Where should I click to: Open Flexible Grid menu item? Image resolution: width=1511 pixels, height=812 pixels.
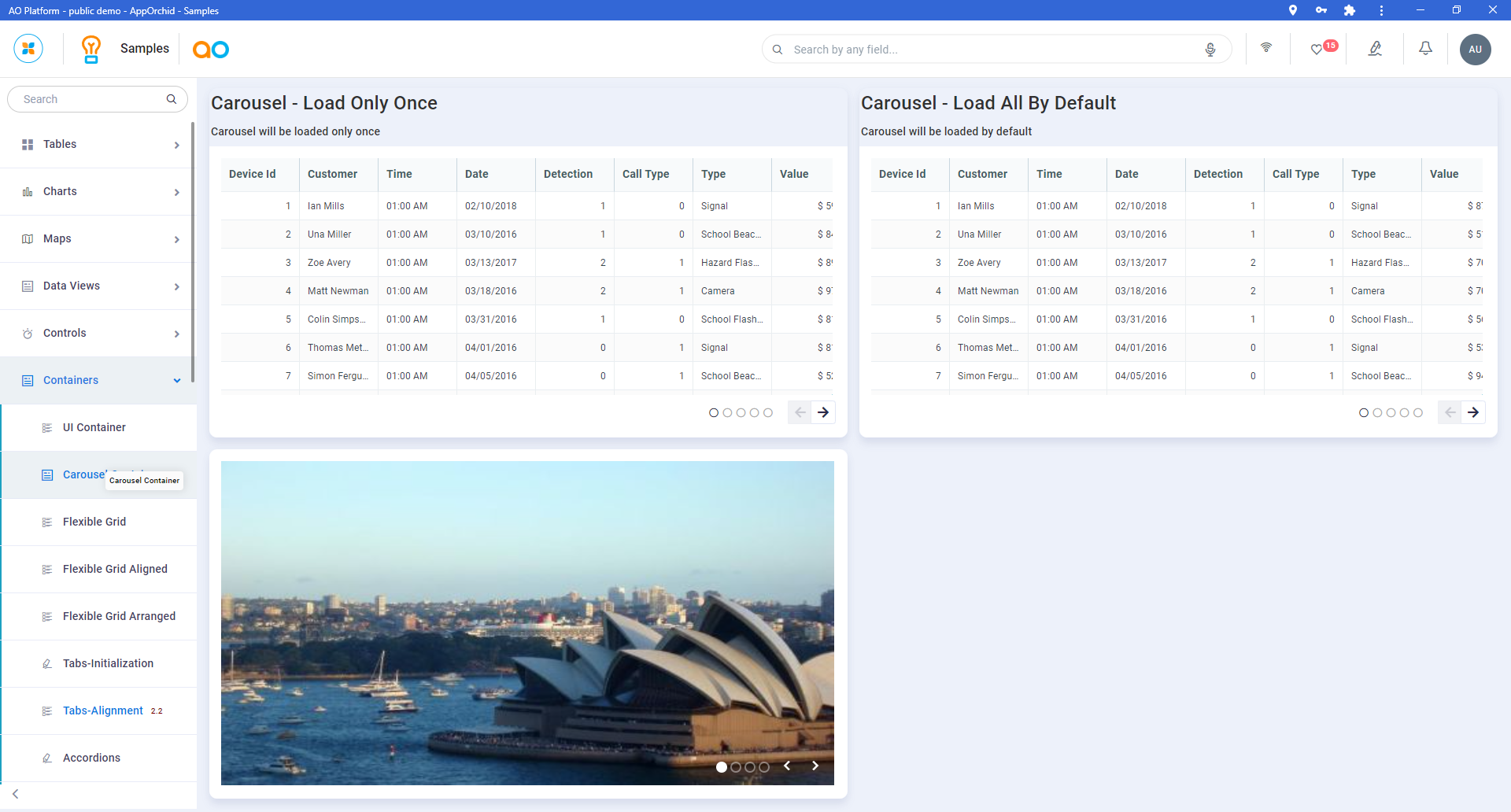(x=94, y=522)
